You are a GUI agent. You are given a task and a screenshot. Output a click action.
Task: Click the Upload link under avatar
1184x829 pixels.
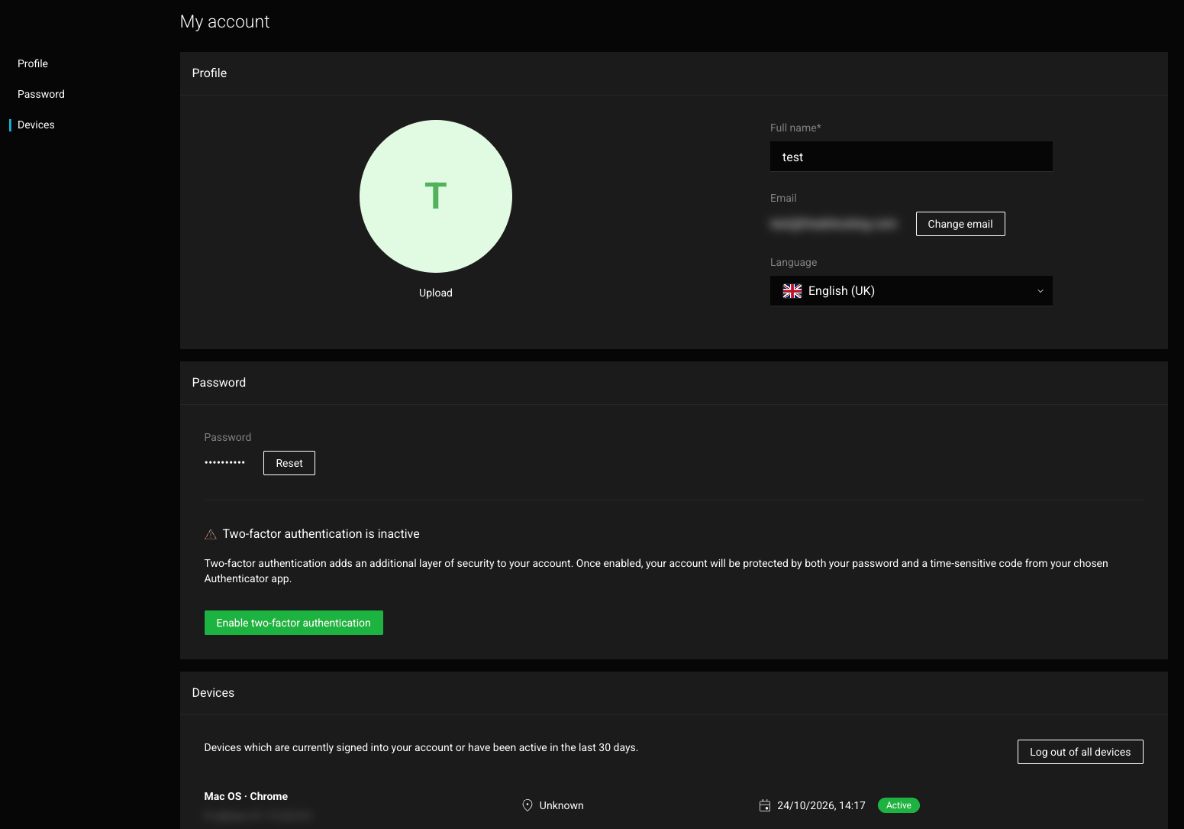[436, 293]
